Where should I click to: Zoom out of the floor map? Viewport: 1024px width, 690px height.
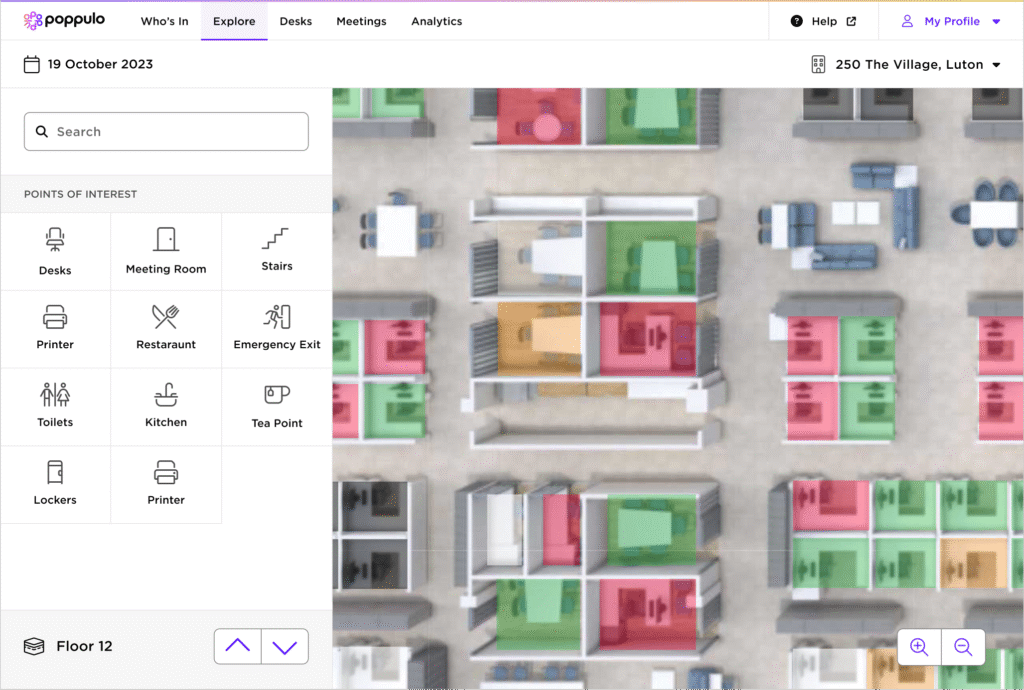[x=963, y=647]
